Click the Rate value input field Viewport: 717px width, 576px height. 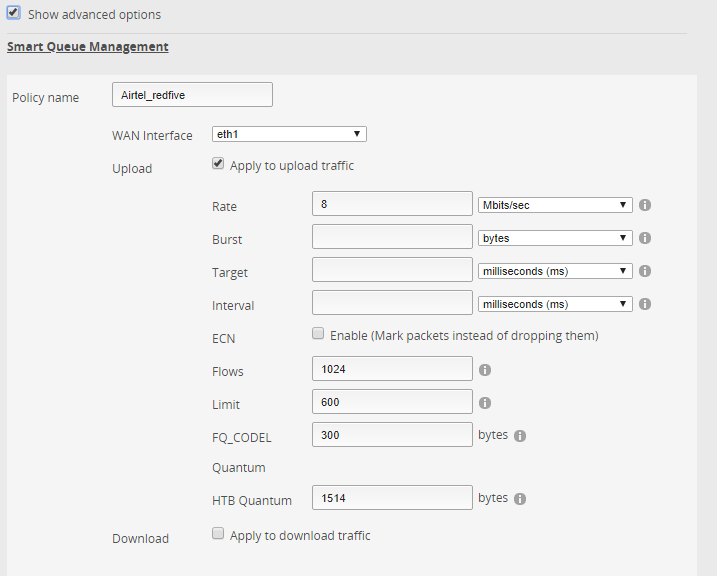coord(392,205)
